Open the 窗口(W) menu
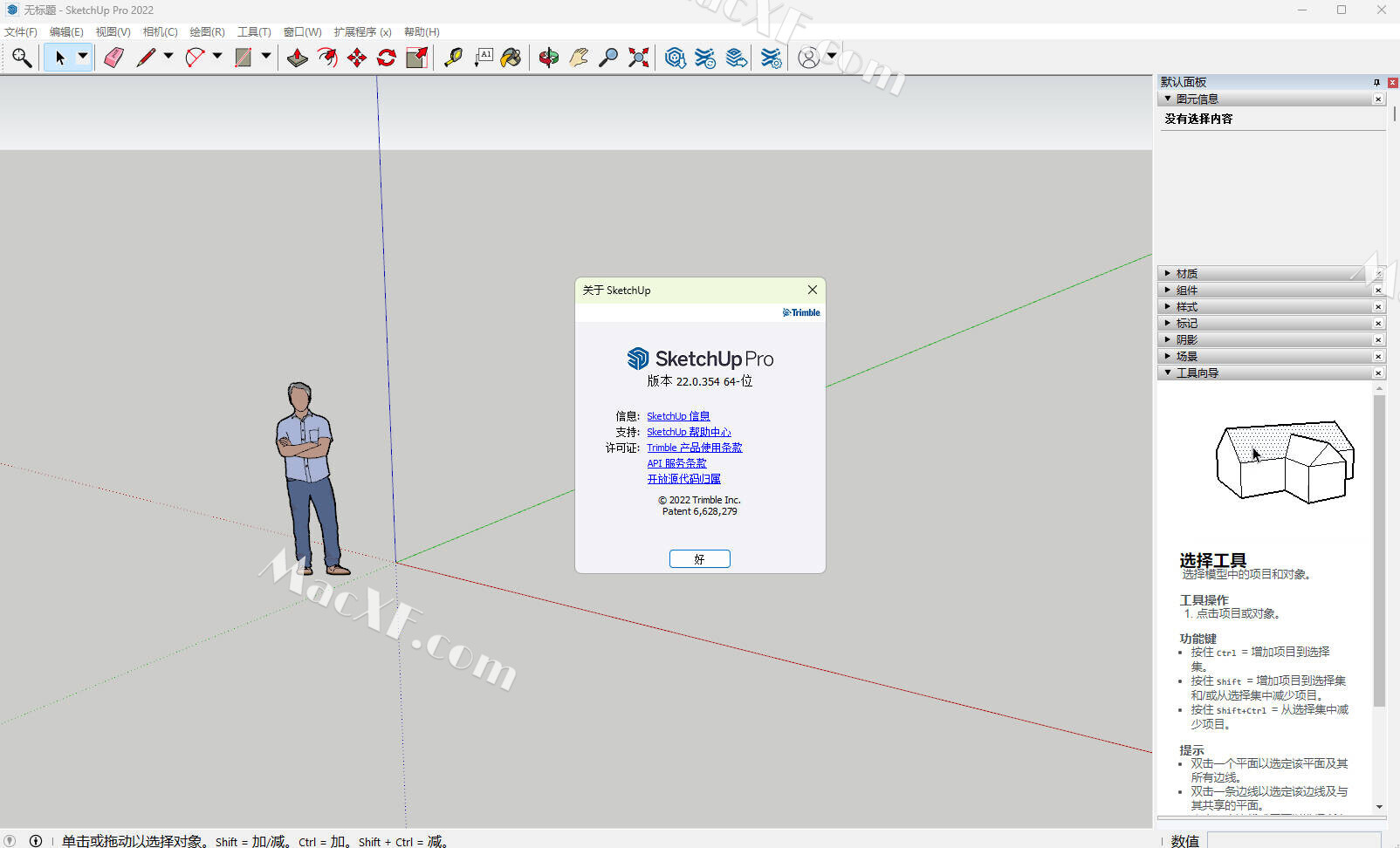This screenshot has height=848, width=1400. [302, 32]
